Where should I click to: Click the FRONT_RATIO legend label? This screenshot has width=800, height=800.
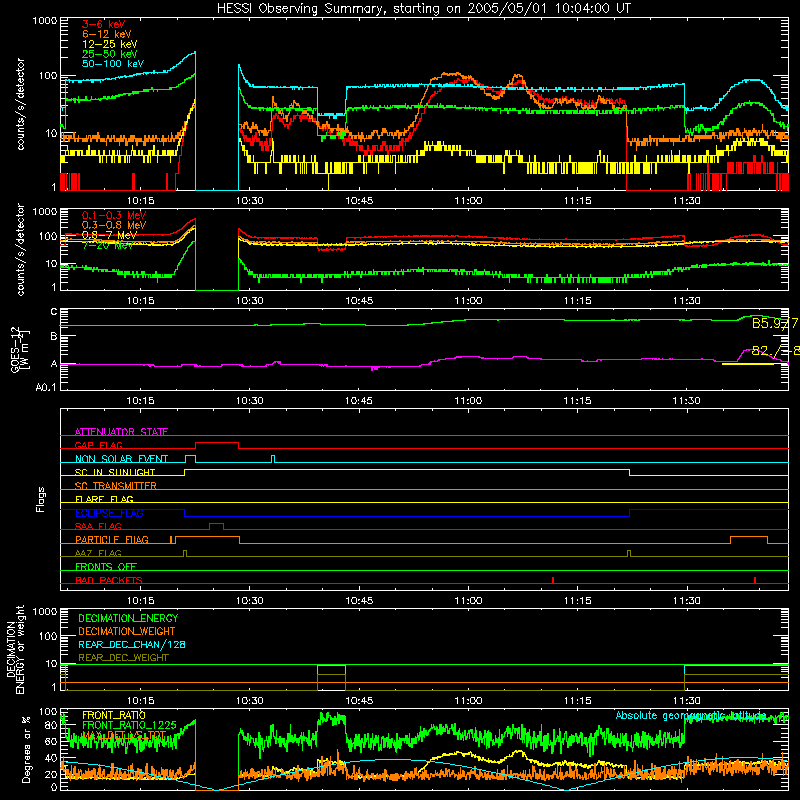click(x=114, y=715)
